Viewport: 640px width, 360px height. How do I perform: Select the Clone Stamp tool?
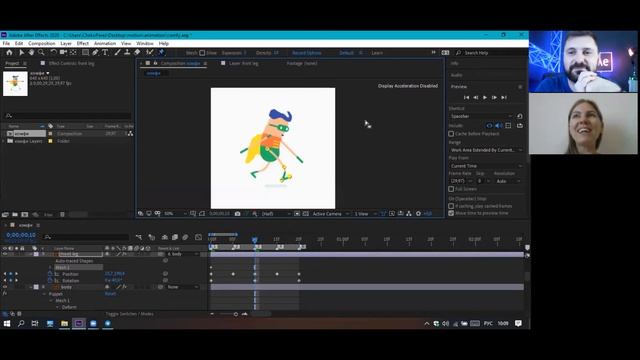tap(127, 52)
